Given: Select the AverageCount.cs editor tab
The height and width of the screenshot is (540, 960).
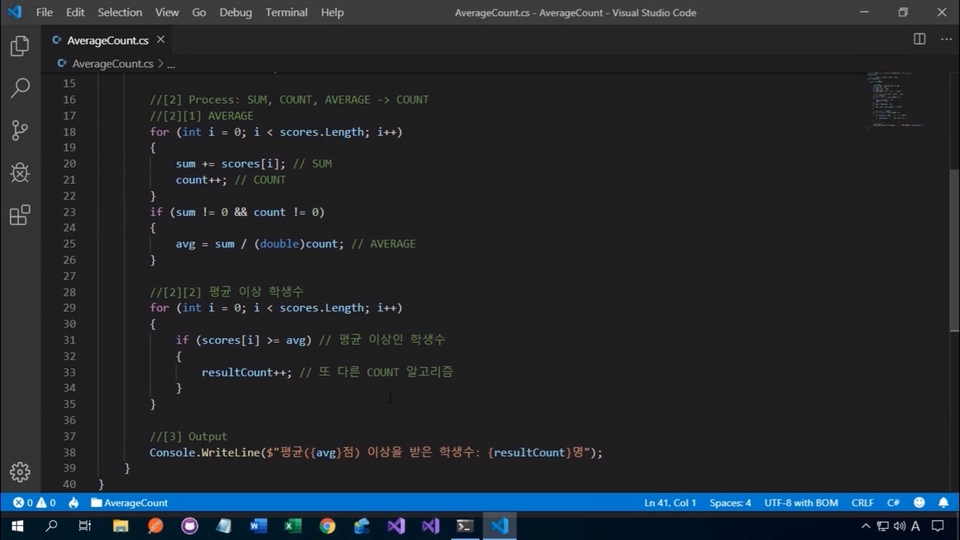Looking at the screenshot, I should pos(108,40).
